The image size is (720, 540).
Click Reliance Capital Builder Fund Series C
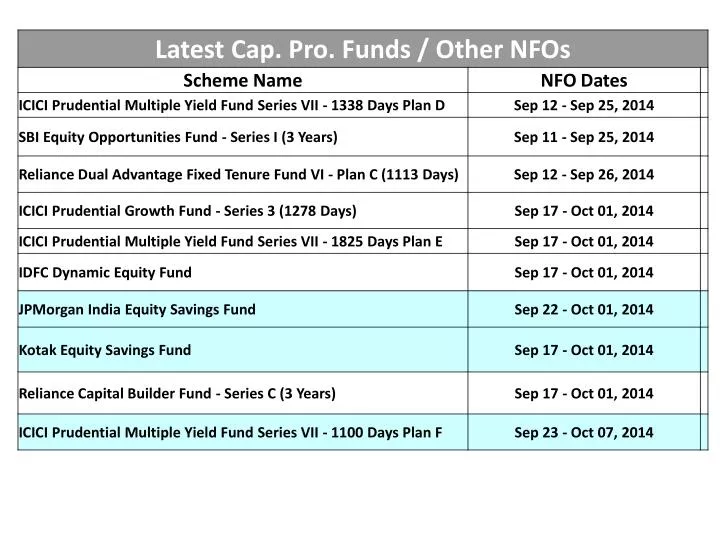[x=177, y=393]
